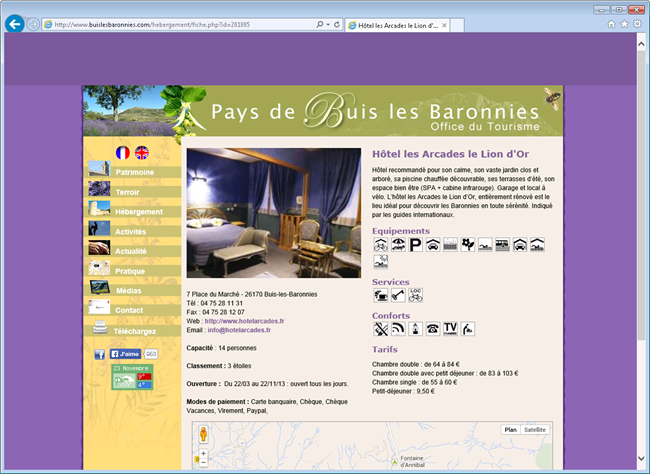Switch site language to French flag
The height and width of the screenshot is (474, 650).
[x=123, y=153]
